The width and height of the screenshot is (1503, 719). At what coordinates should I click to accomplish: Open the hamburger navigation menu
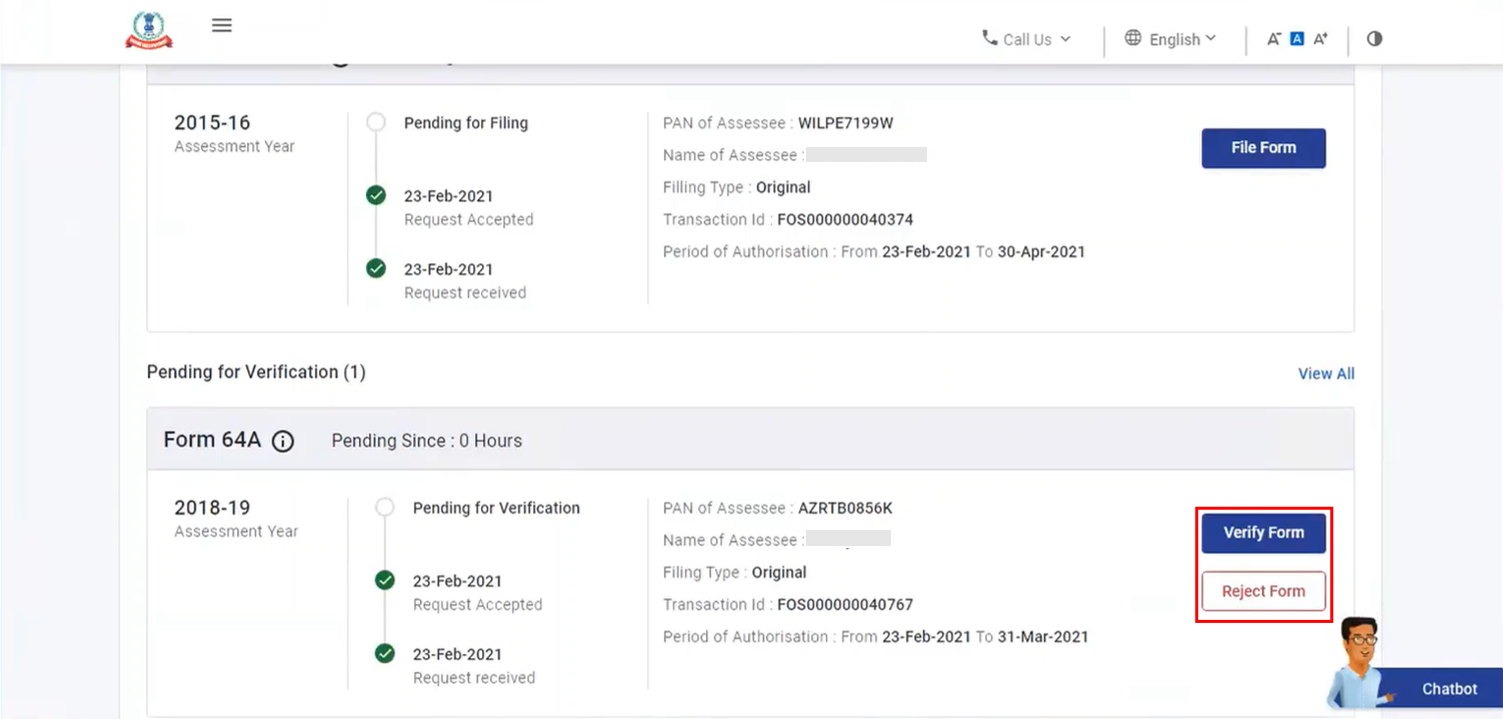221,25
